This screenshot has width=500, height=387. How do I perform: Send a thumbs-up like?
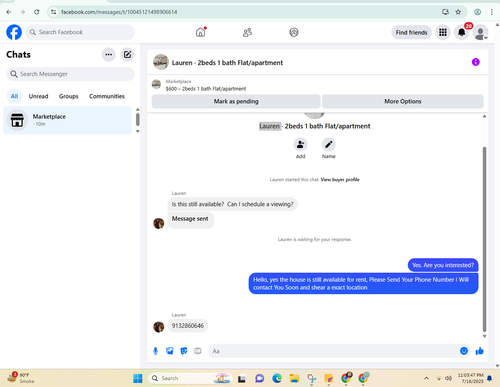point(479,351)
